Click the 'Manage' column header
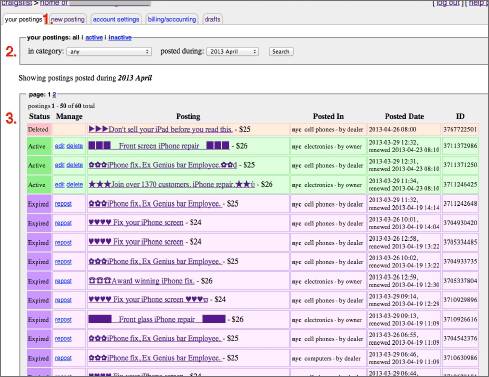This screenshot has height=377, width=489. point(69,116)
